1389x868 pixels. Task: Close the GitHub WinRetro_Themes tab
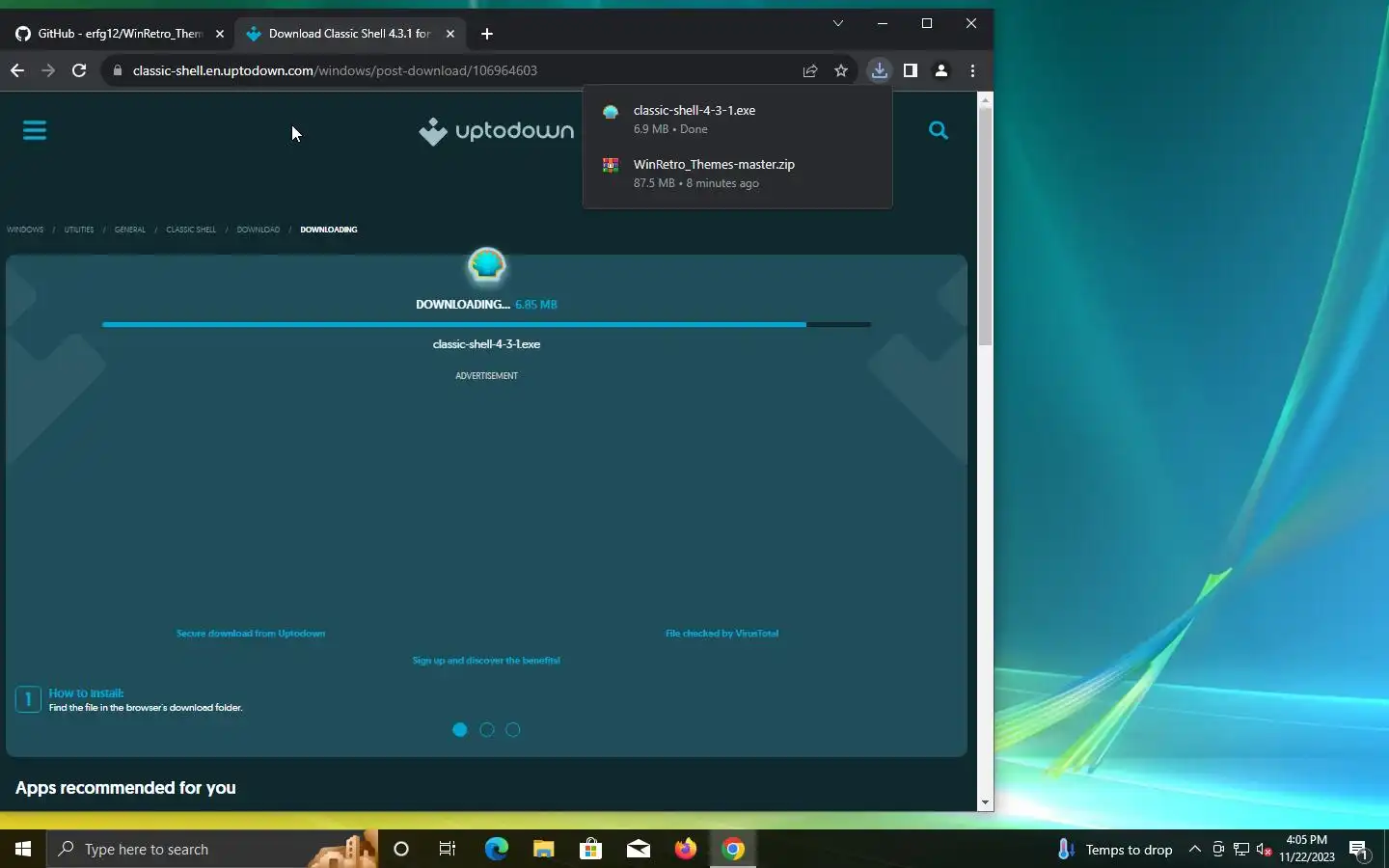[x=219, y=34]
